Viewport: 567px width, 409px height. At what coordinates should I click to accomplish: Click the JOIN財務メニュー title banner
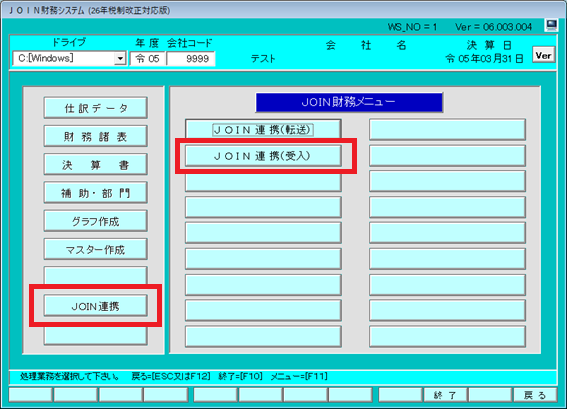pyautogui.click(x=349, y=102)
